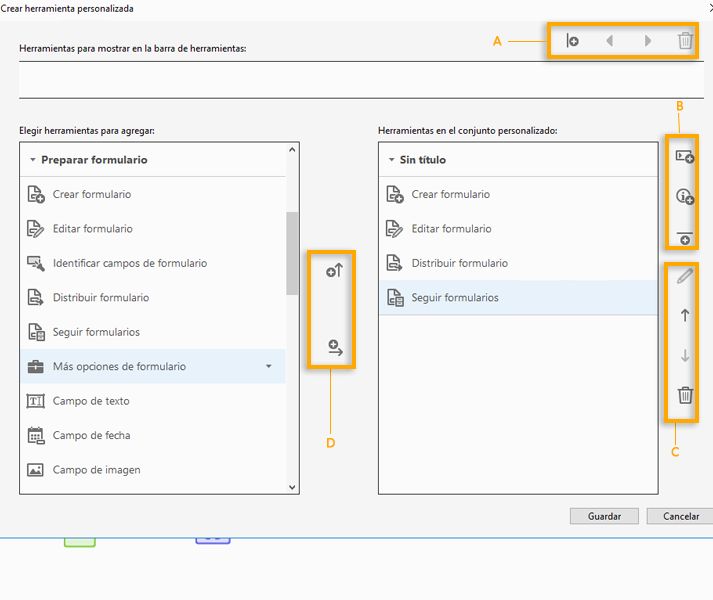Select 'Identificar campos de formulario' text

[130, 263]
